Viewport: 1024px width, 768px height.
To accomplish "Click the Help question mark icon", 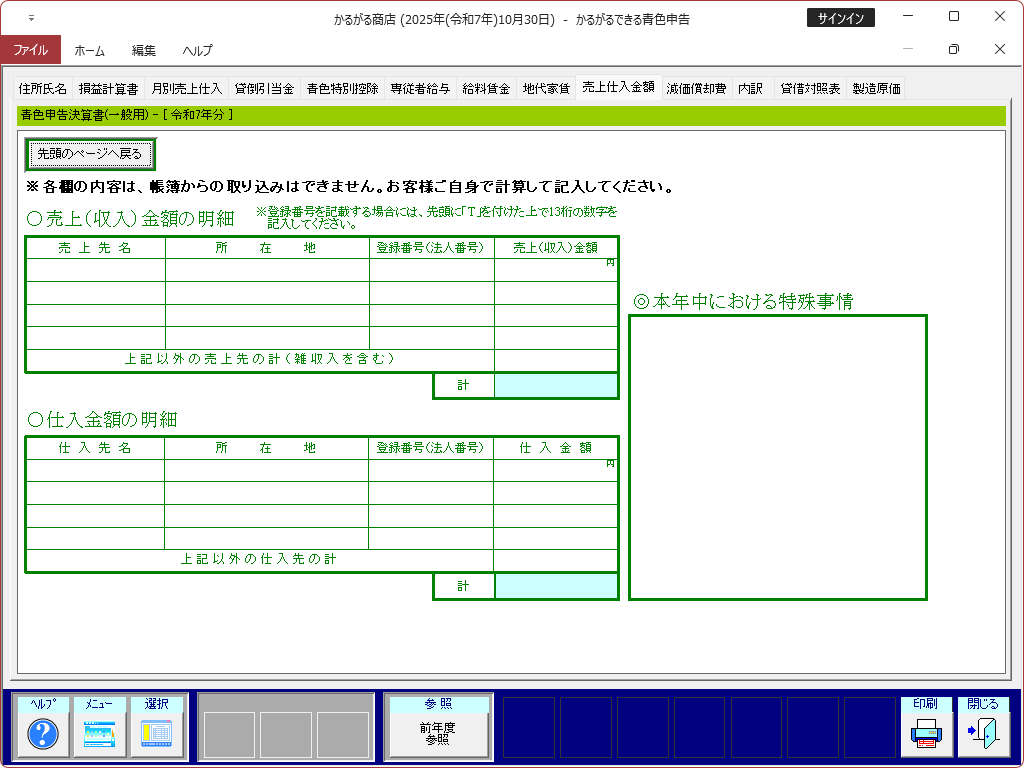I will pos(43,734).
